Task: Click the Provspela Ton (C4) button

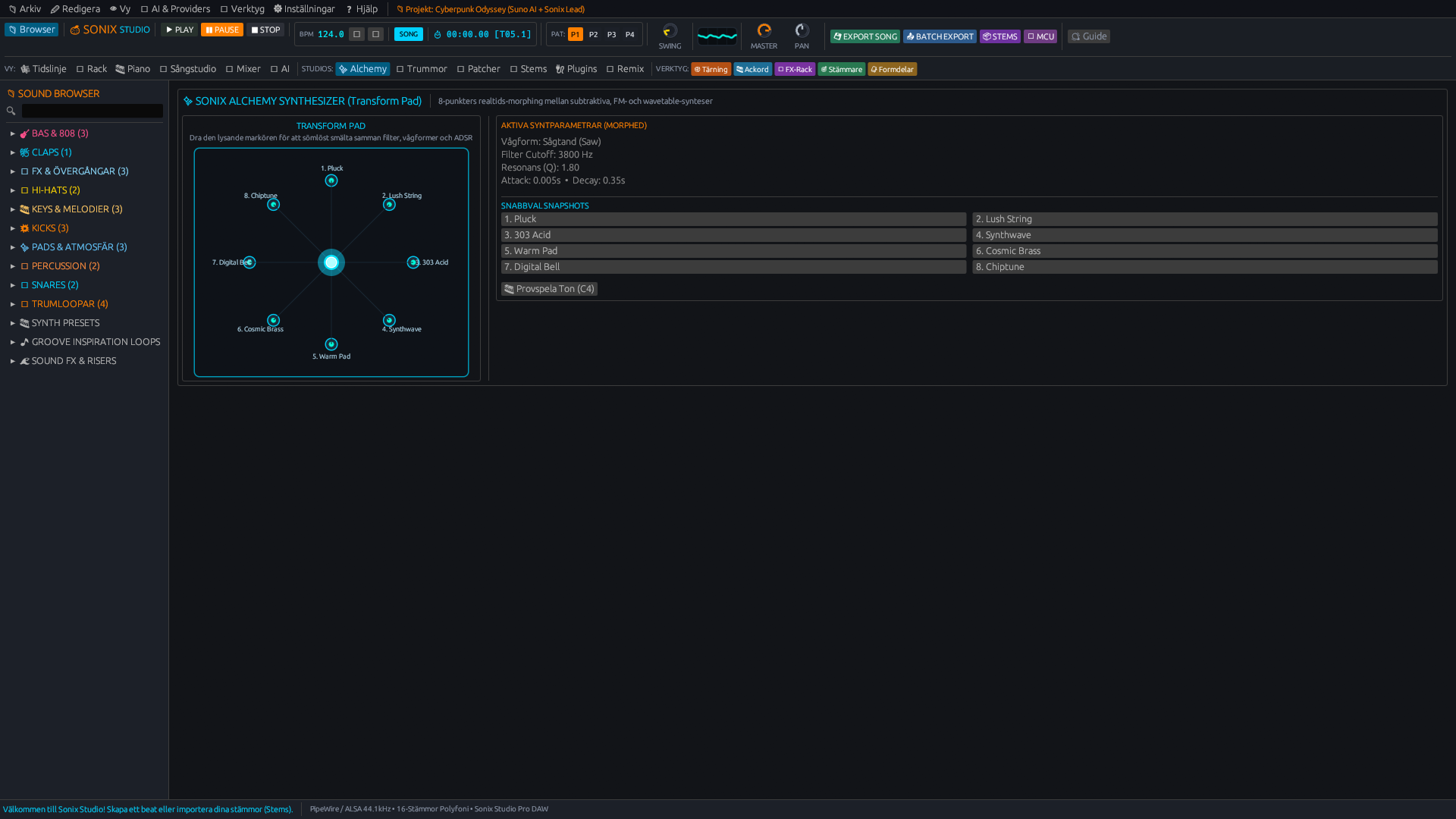Action: tap(549, 289)
